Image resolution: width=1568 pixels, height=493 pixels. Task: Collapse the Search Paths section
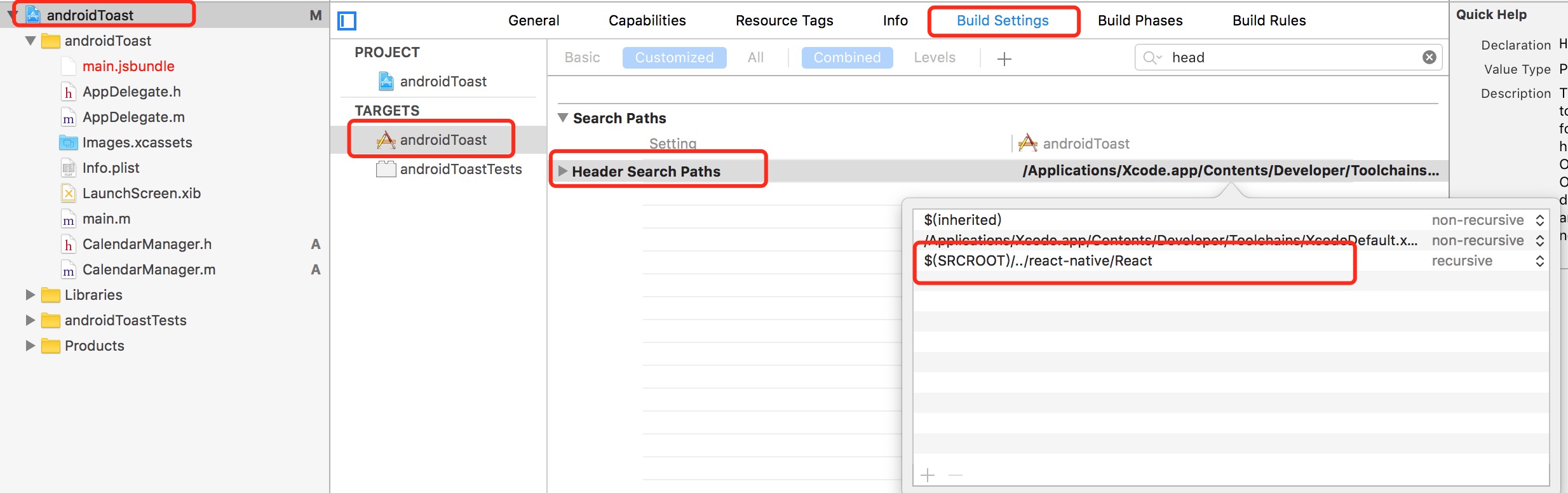tap(563, 118)
